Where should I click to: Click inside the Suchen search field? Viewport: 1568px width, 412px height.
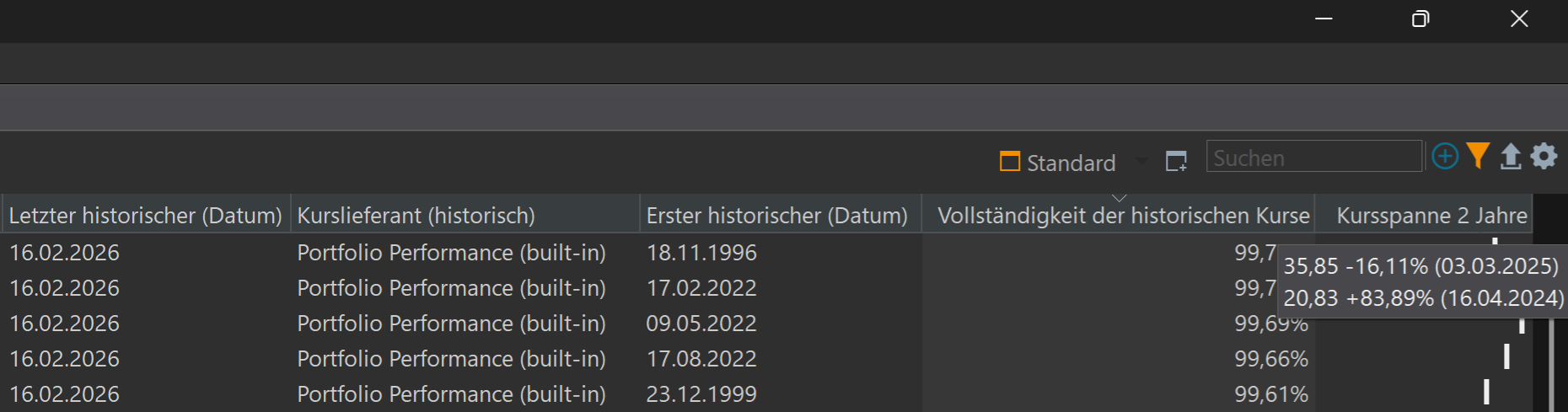pyautogui.click(x=1313, y=158)
